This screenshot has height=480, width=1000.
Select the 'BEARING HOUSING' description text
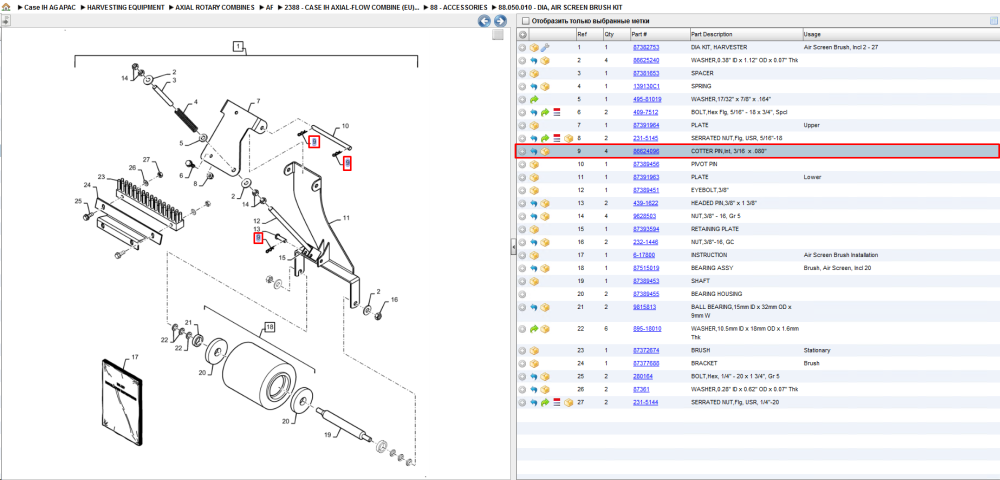click(x=717, y=294)
